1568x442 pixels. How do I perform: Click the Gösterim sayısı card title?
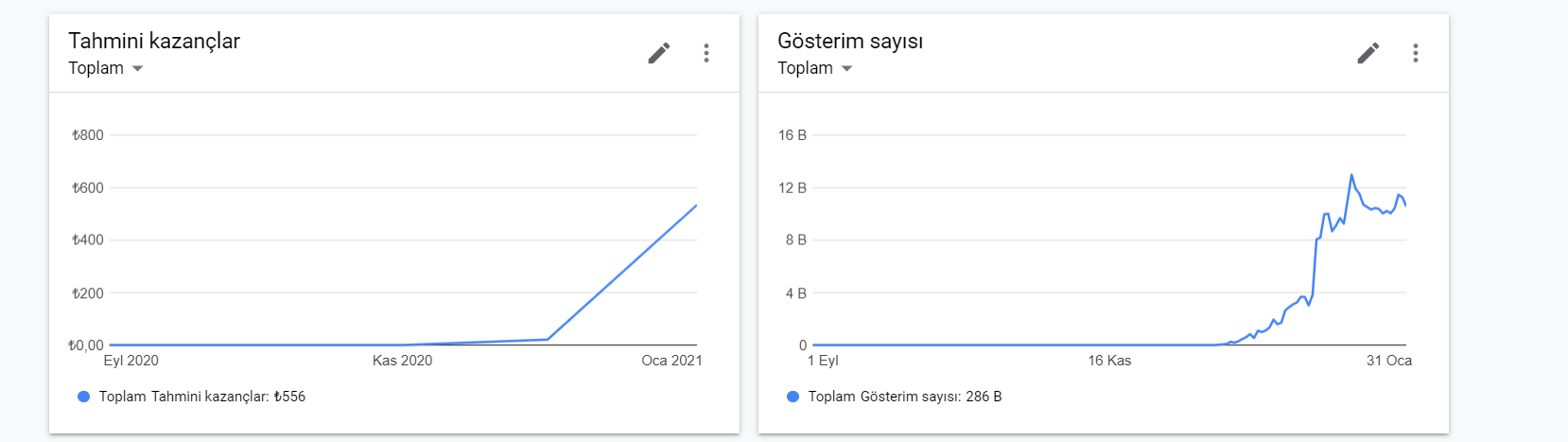850,41
